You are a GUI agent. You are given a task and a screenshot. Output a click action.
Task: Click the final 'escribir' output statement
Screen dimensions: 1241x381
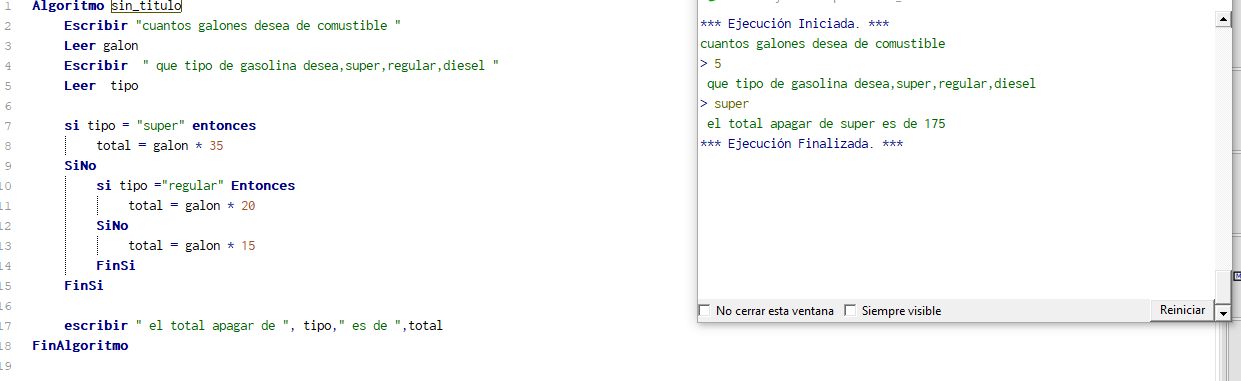[253, 326]
